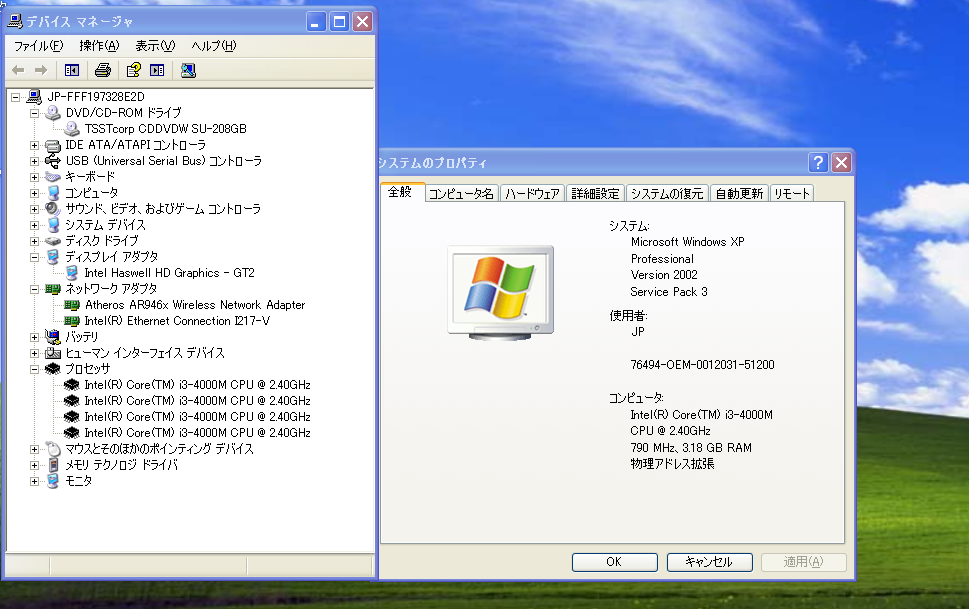
Task: Click the help question mark button
Action: click(818, 163)
